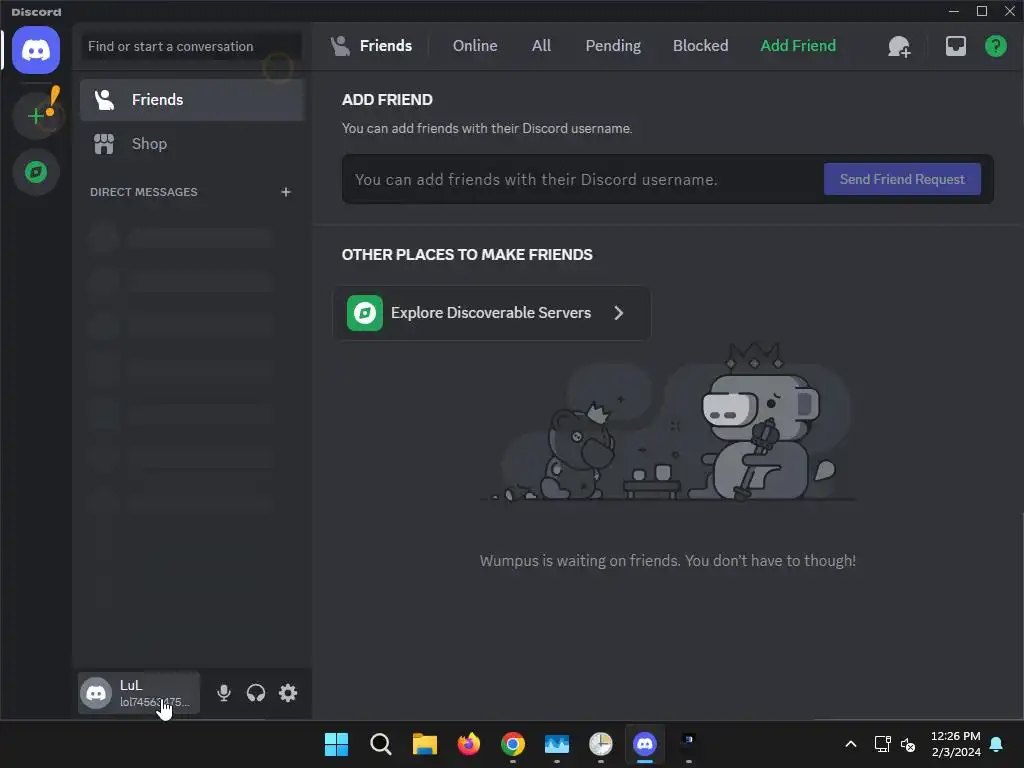Viewport: 1024px width, 768px height.
Task: Toggle headphones deafen
Action: tap(256, 693)
